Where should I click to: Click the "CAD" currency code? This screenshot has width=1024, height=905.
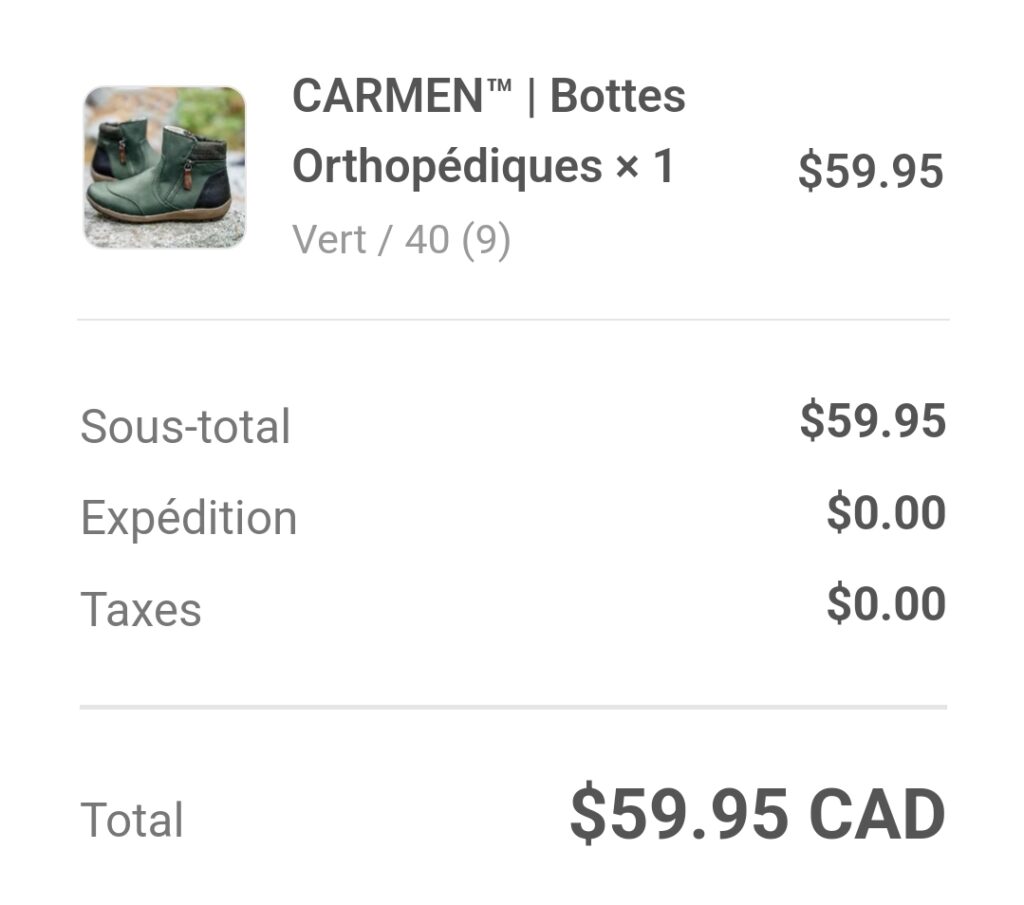click(877, 814)
